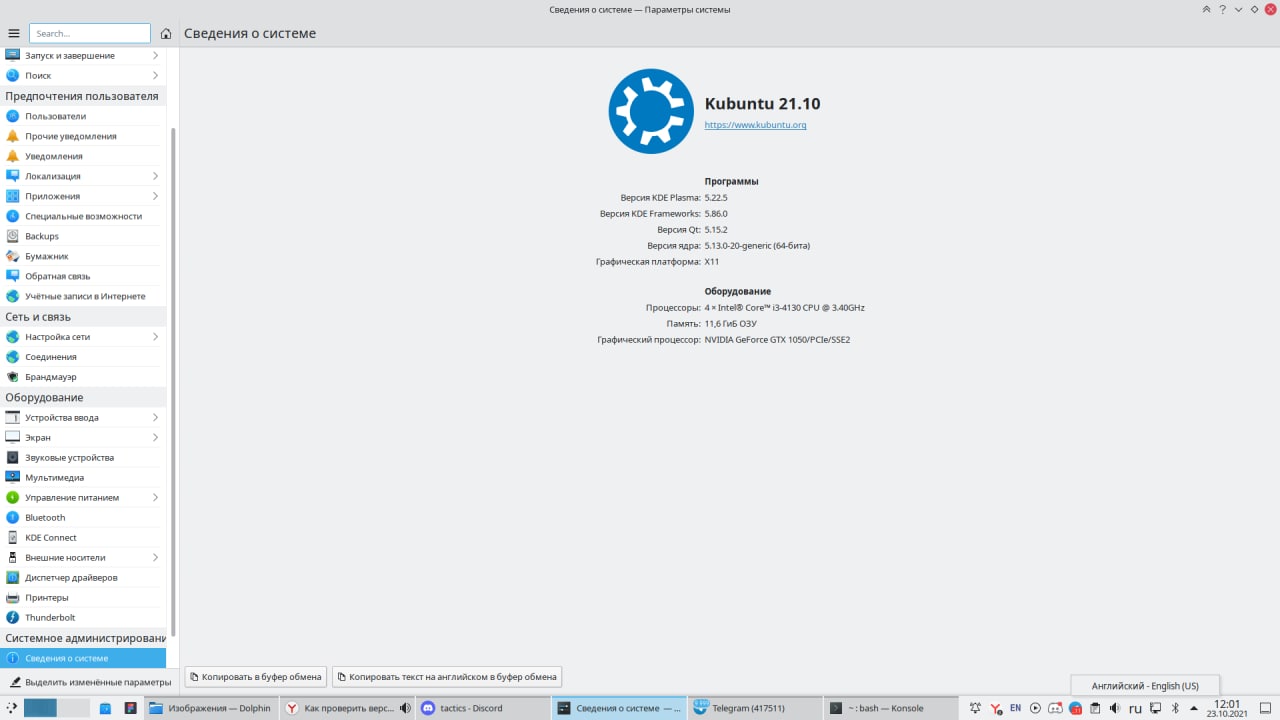1280x720 pixels.
Task: Open Брандмауэр settings
Action: pos(83,377)
